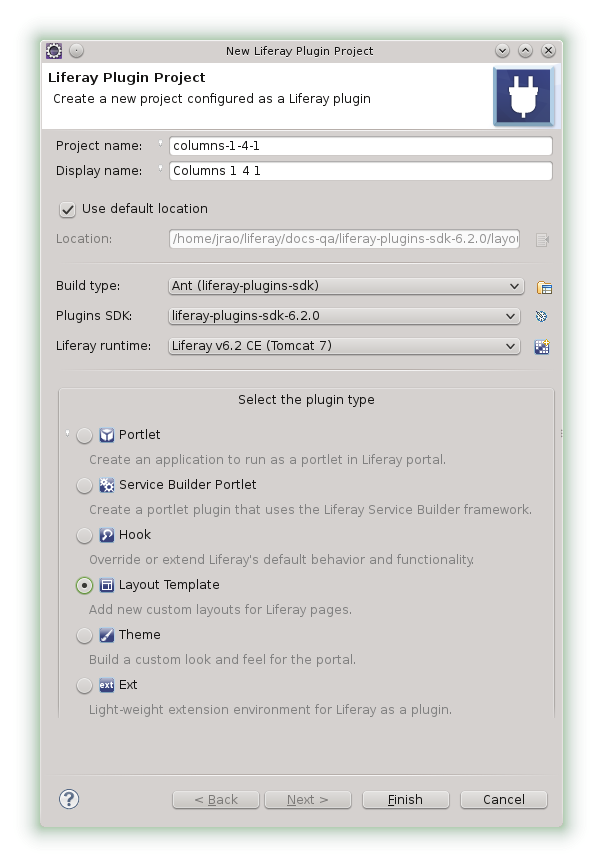
Task: Click the 'Build type:' label
Action: [x=88, y=286]
